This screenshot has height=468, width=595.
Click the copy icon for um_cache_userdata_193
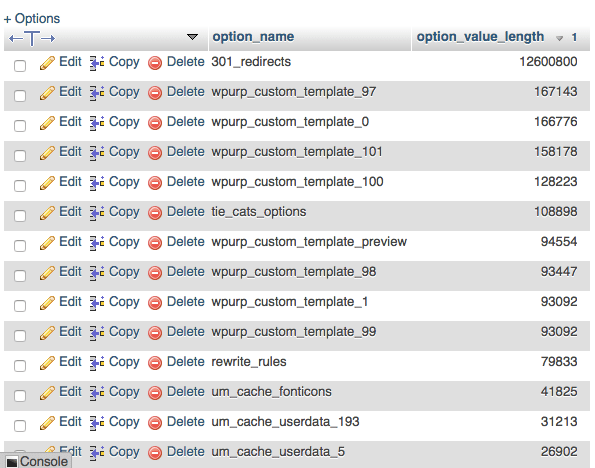click(x=97, y=423)
